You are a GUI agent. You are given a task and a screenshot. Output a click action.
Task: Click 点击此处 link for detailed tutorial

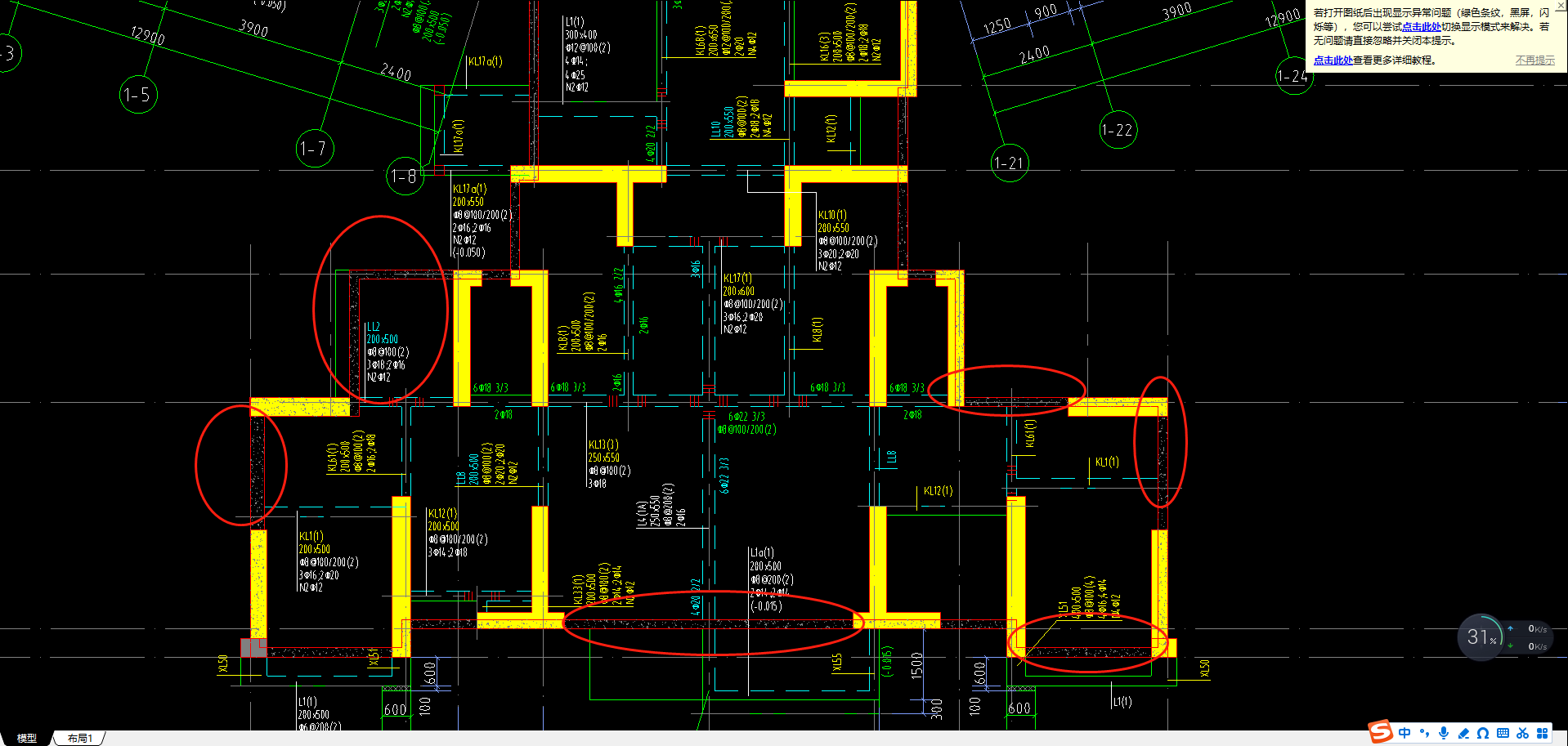point(1333,60)
